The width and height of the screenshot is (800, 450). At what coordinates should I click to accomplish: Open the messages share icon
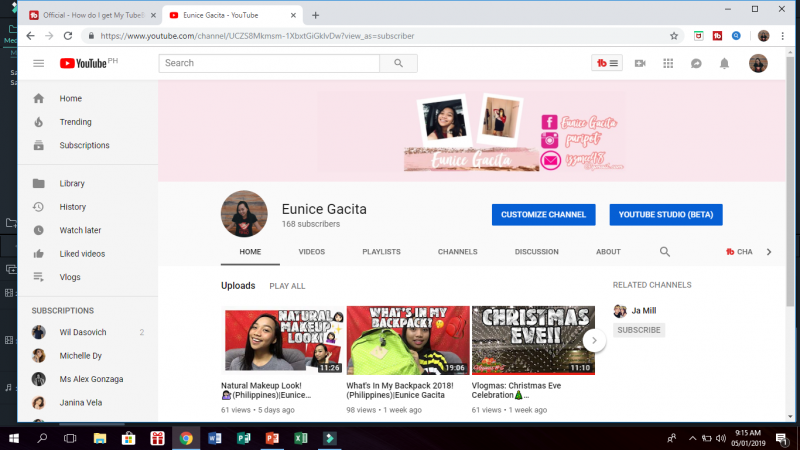point(696,63)
